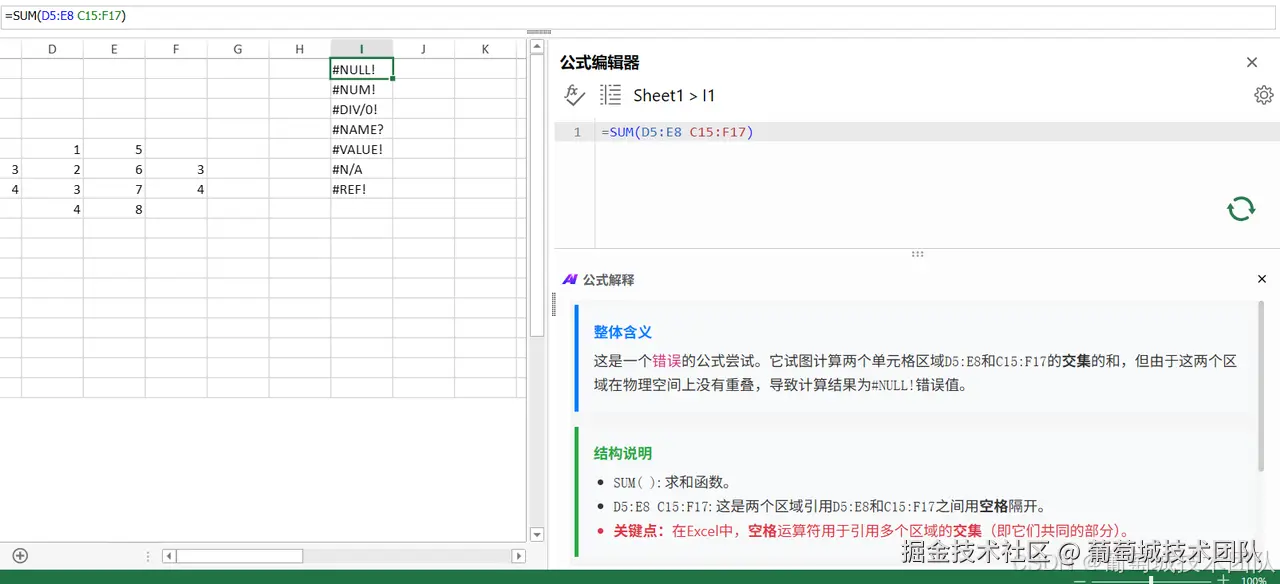Select the #VALUE! cell
Image resolution: width=1280 pixels, height=584 pixels.
click(362, 149)
